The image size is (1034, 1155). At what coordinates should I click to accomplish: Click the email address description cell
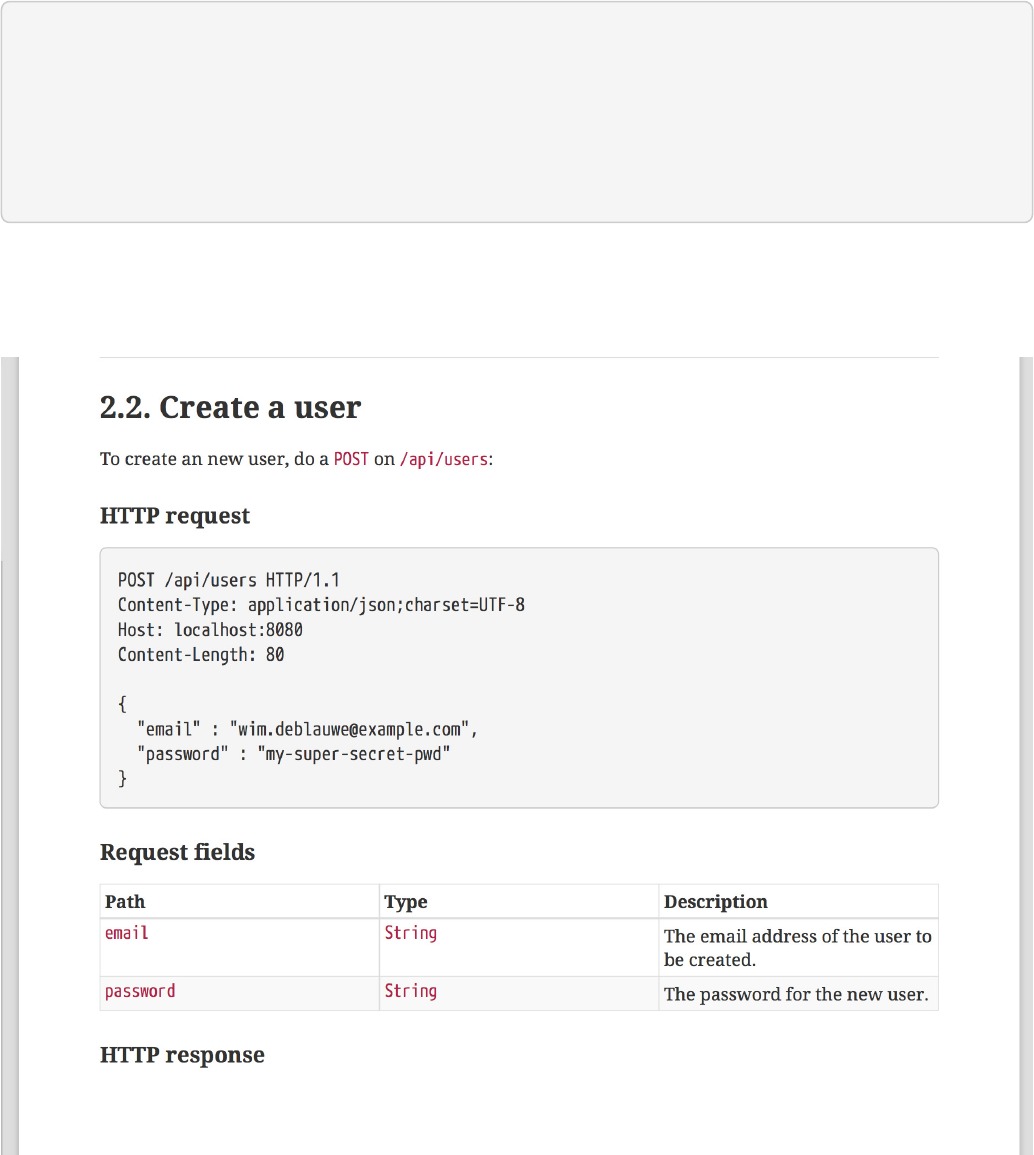click(798, 948)
